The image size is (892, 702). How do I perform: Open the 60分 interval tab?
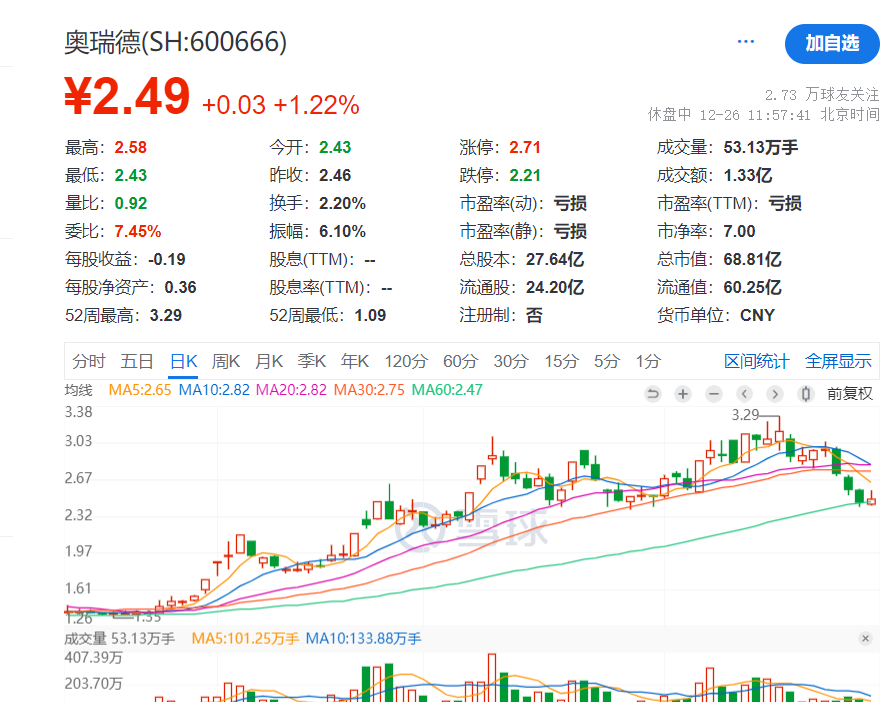click(460, 361)
